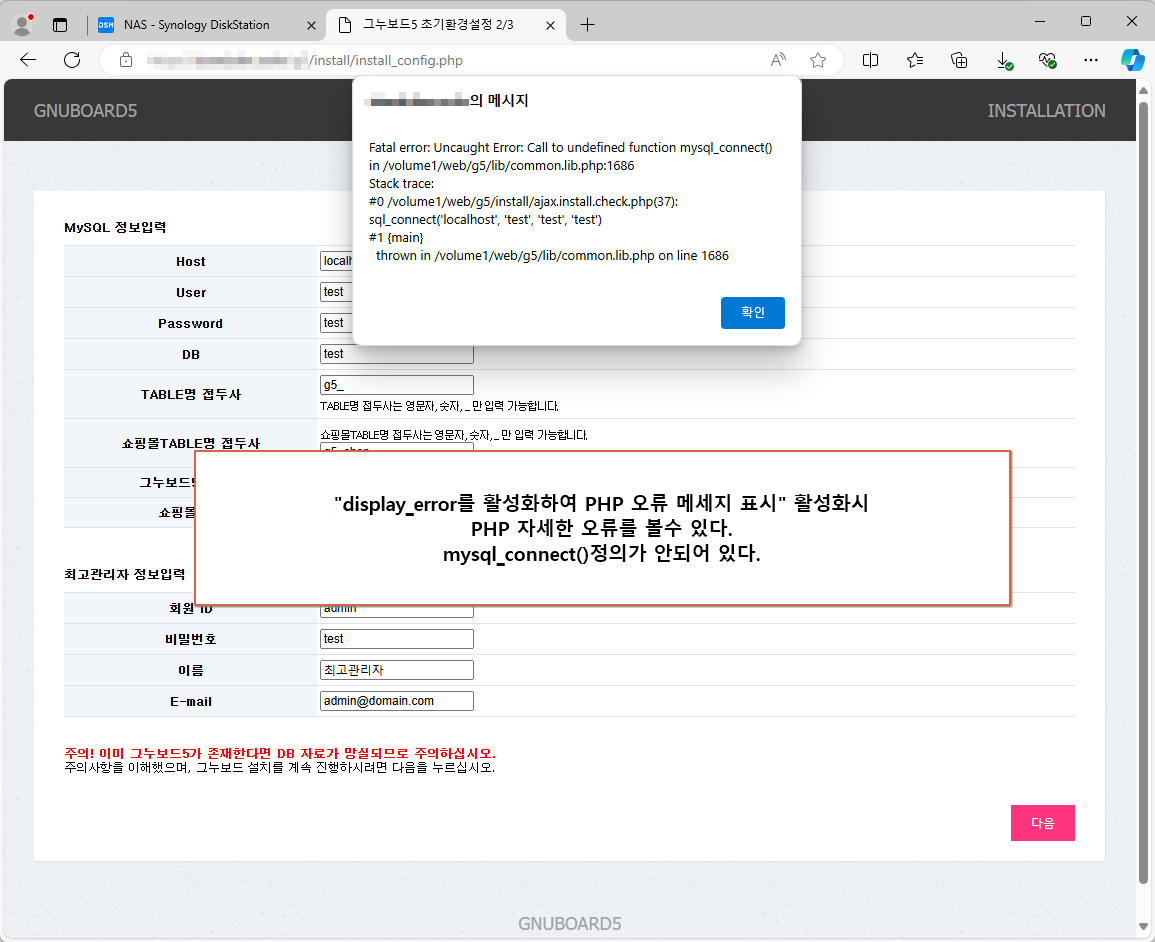Open the Settings and more ellipsis
Screen dimensions: 1155x942
click(x=1091, y=60)
